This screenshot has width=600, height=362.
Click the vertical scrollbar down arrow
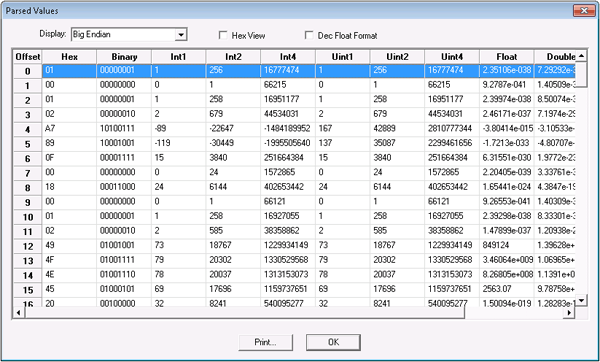point(581,300)
